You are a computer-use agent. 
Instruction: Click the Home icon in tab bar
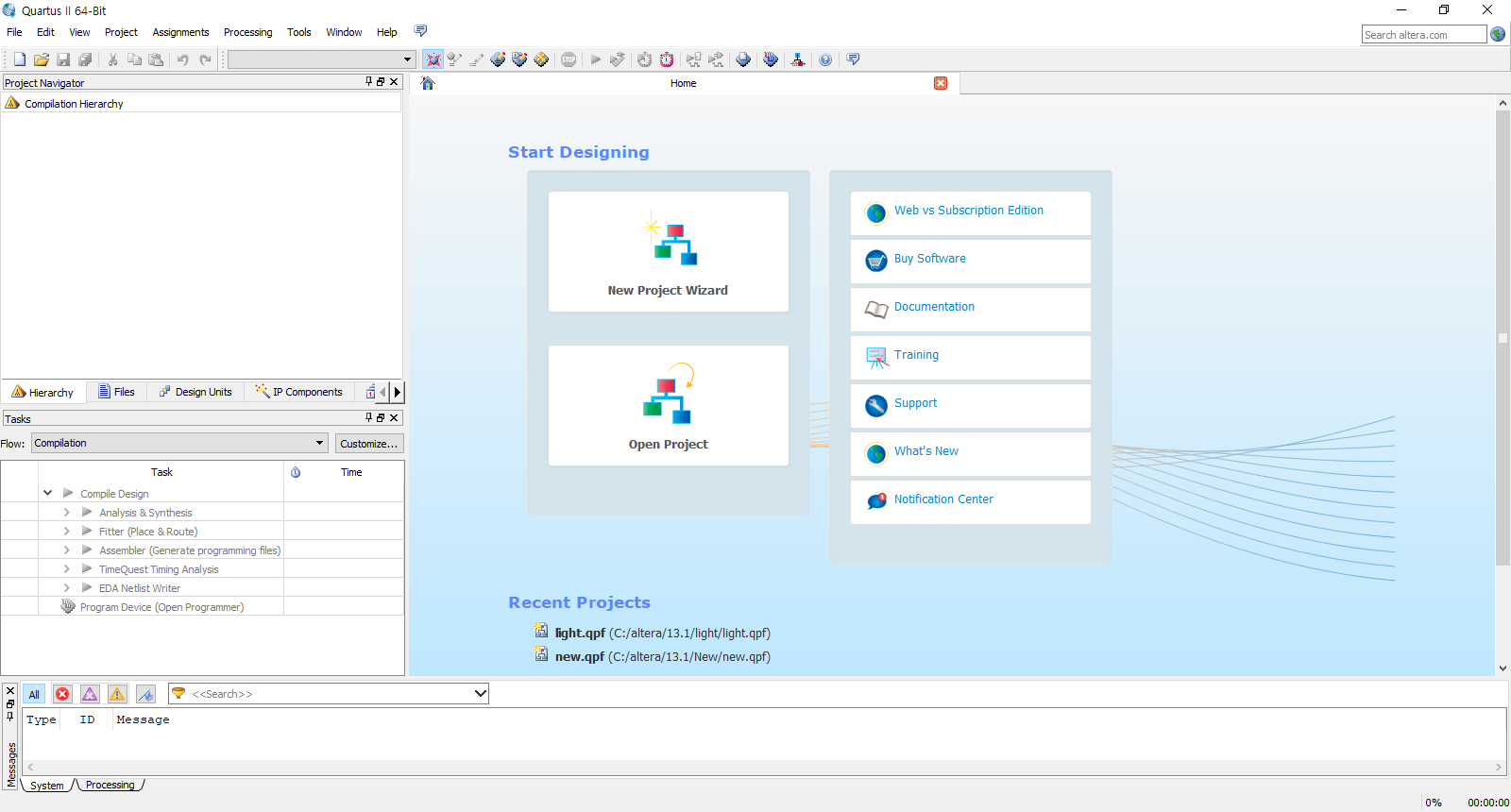pyautogui.click(x=428, y=83)
